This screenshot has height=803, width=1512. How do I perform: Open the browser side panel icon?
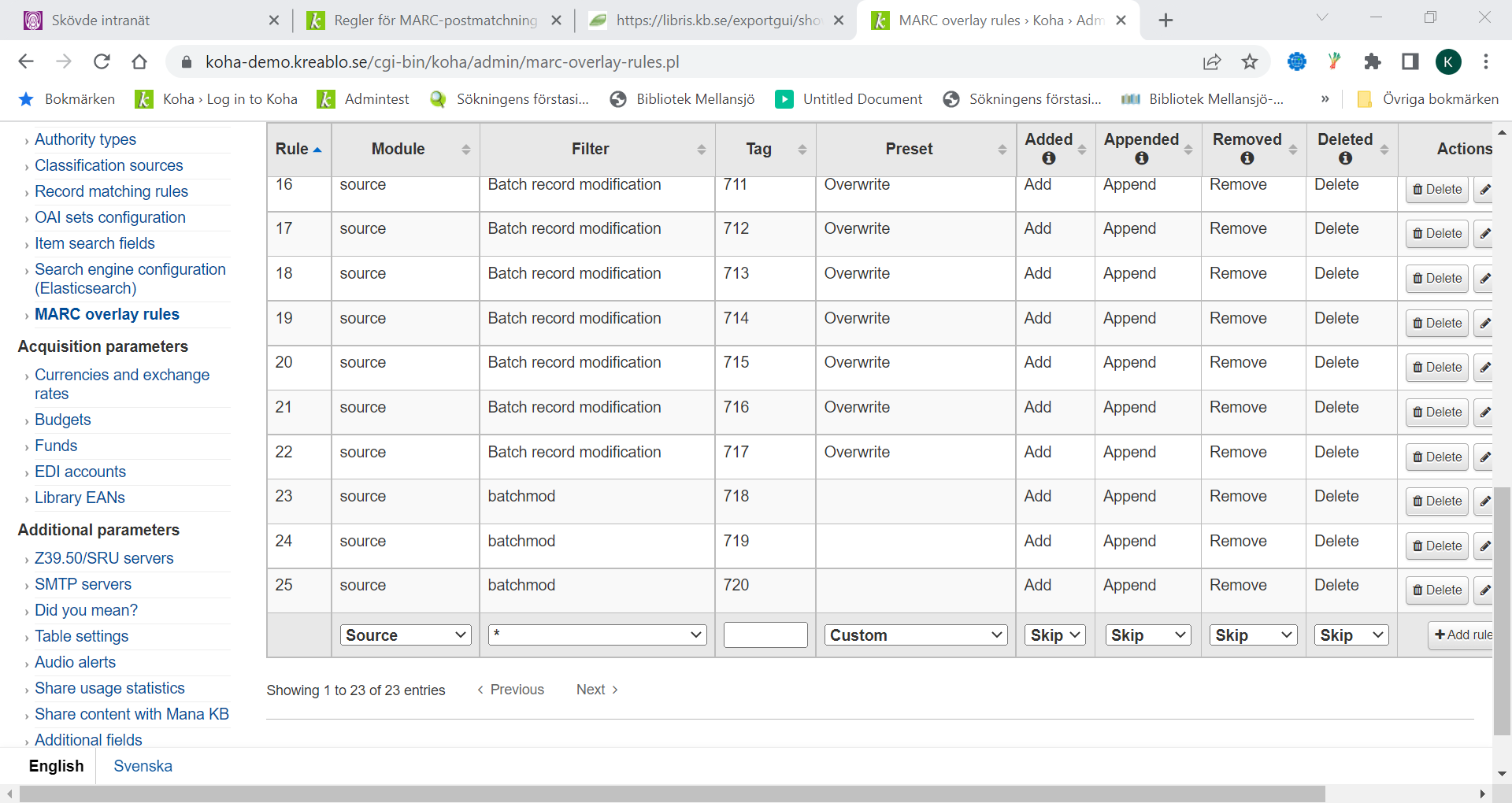point(1410,61)
